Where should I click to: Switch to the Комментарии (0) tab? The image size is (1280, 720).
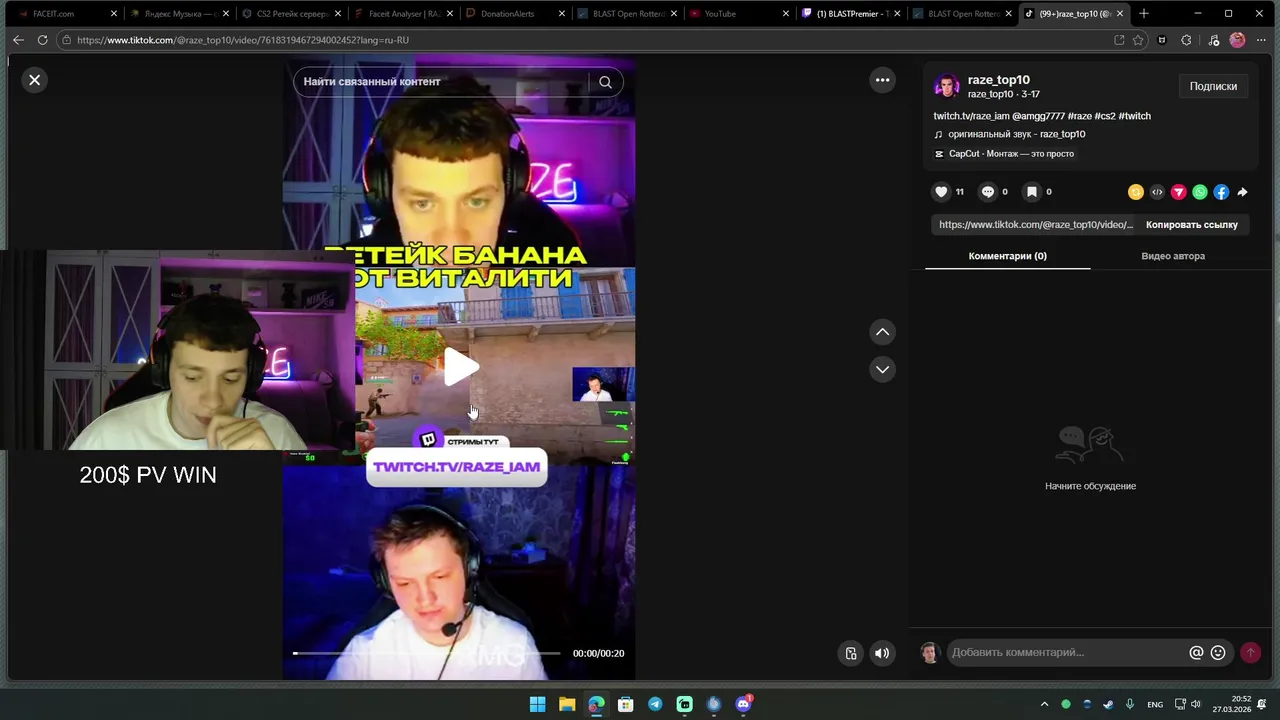1007,256
